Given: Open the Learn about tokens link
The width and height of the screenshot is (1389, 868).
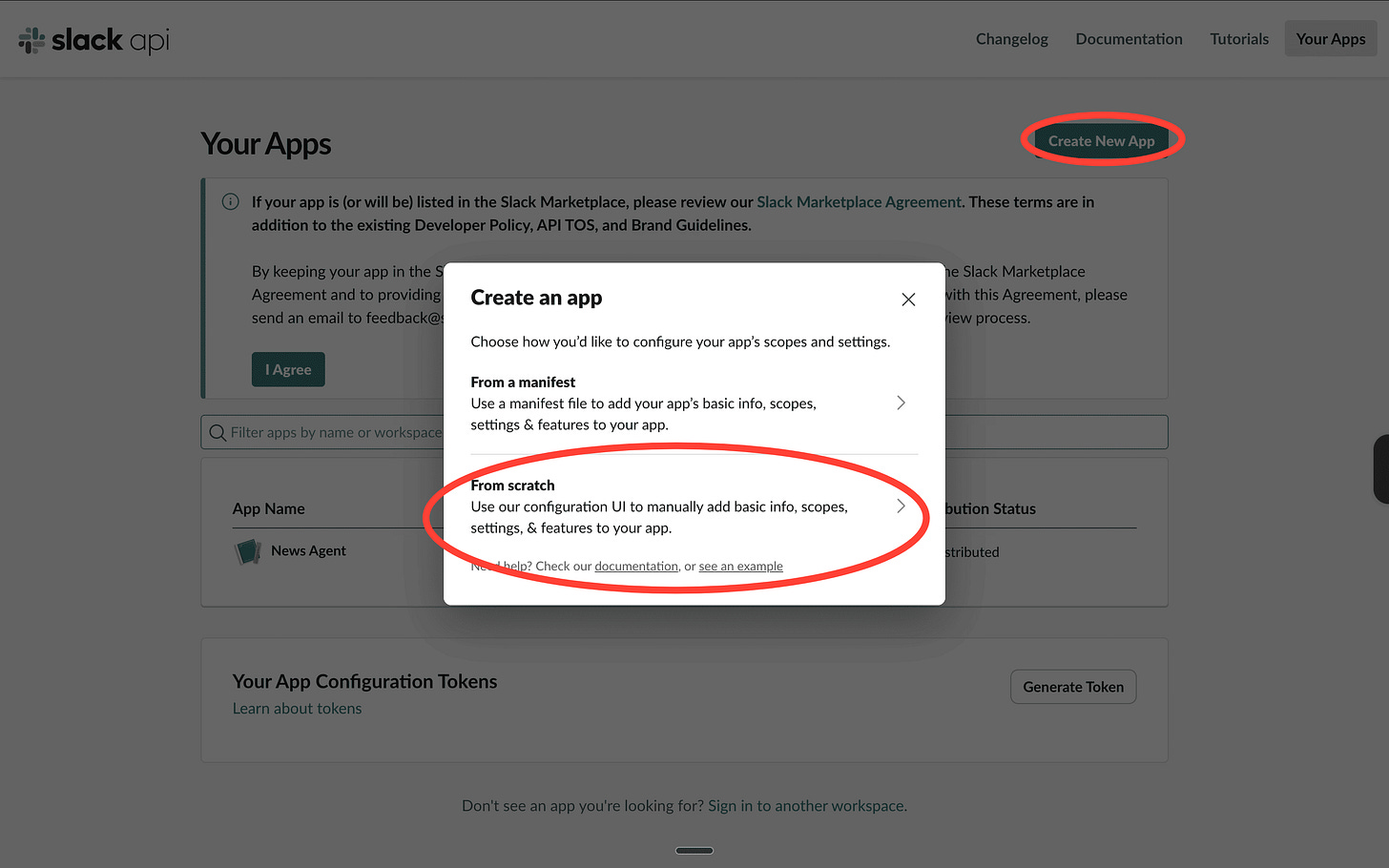Looking at the screenshot, I should point(297,709).
